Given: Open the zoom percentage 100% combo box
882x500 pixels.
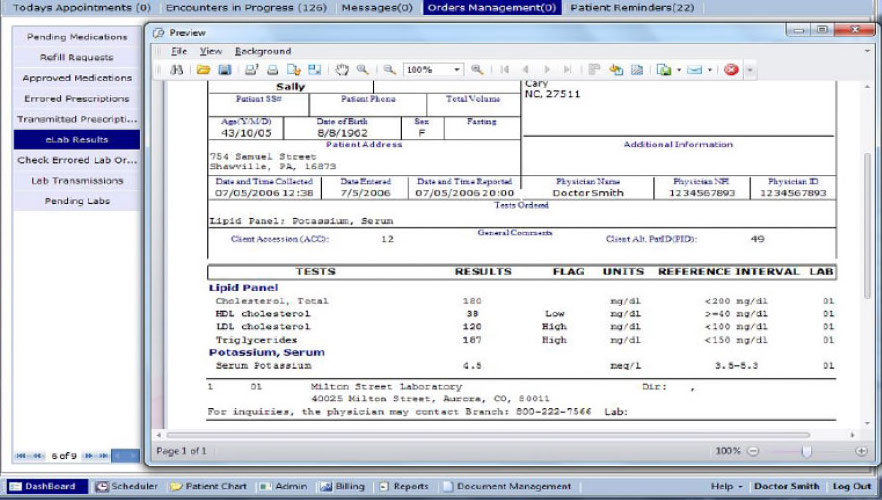Looking at the screenshot, I should coord(433,70).
